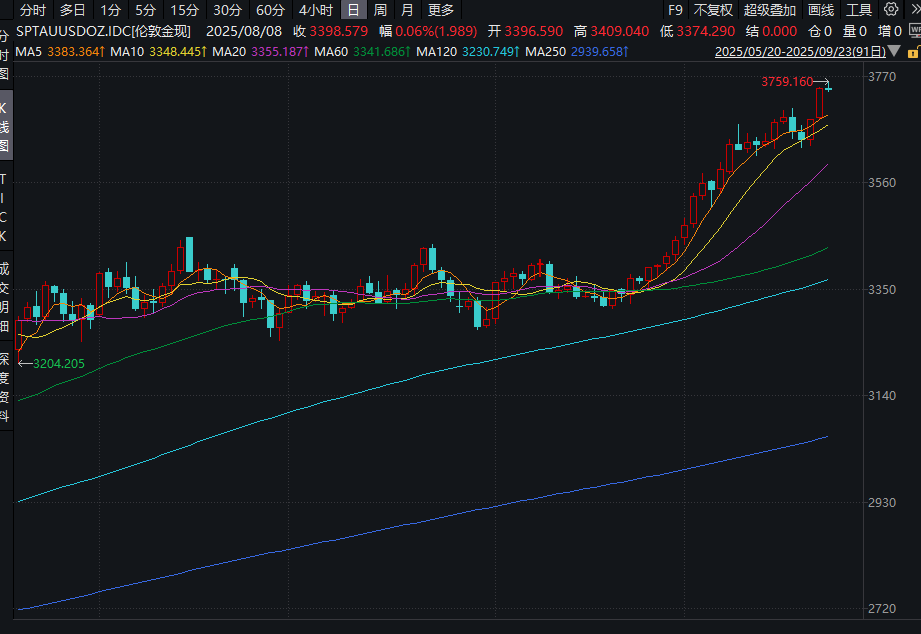921x634 pixels.
Task: Click the 画线 drawing tools button
Action: click(820, 10)
